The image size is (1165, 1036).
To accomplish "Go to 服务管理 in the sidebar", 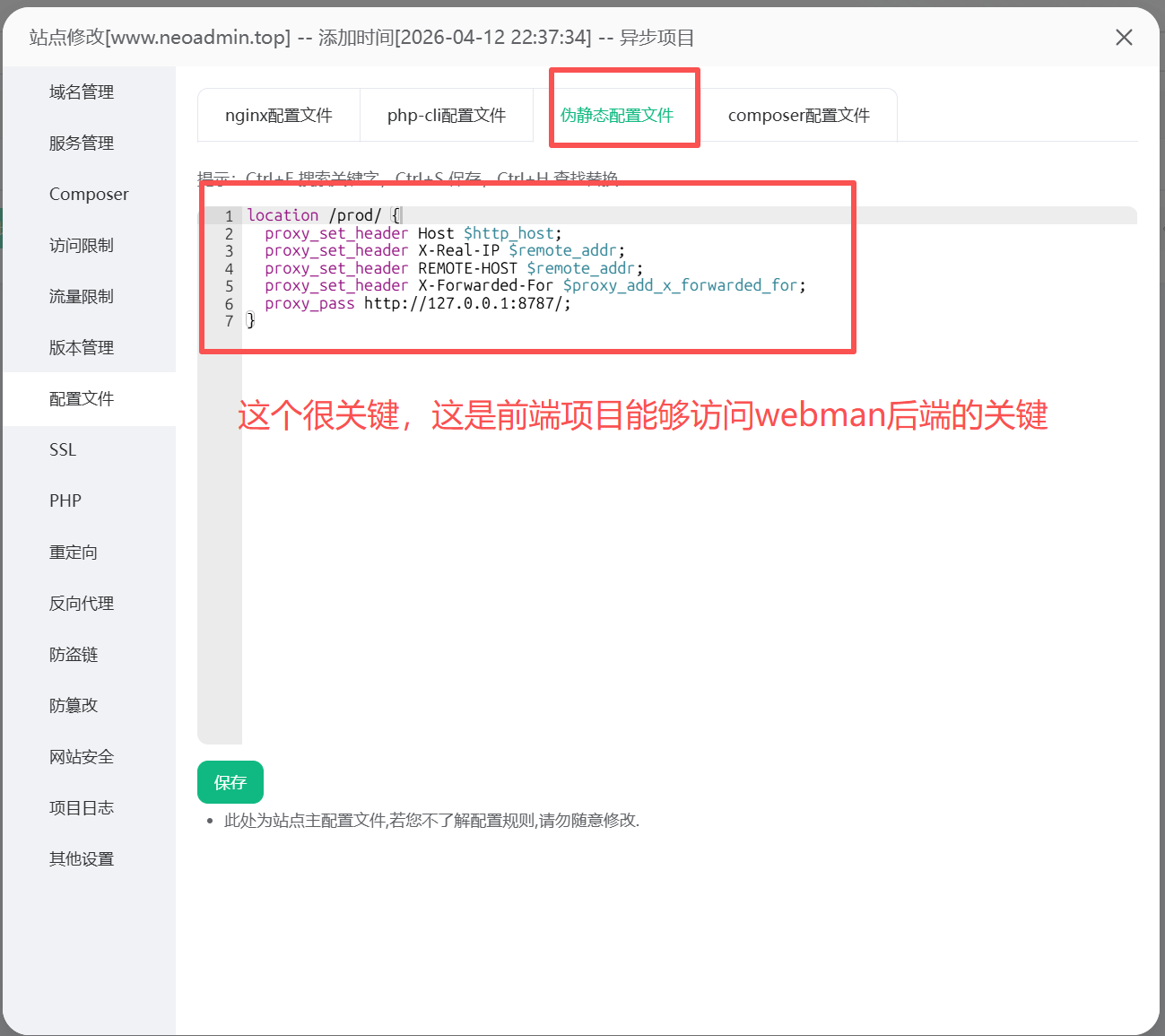I will (82, 144).
